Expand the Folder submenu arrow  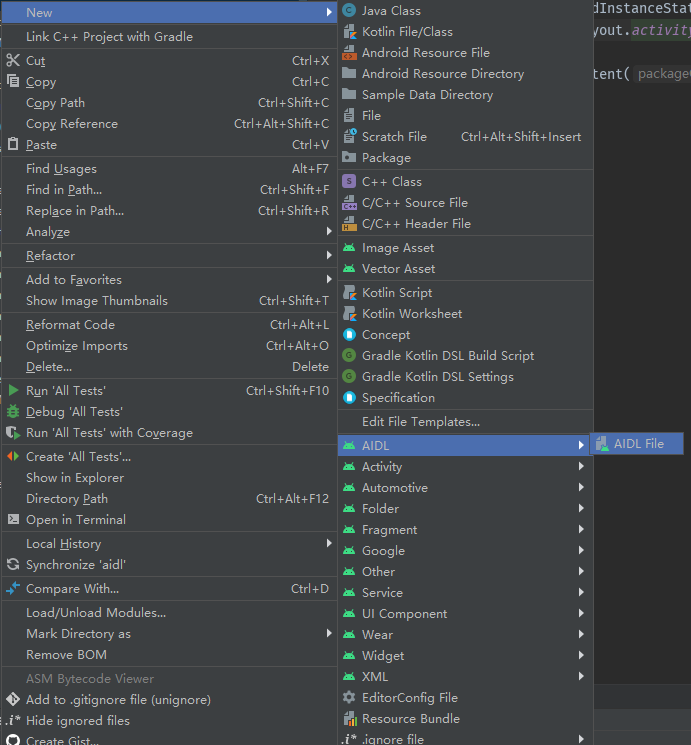581,508
